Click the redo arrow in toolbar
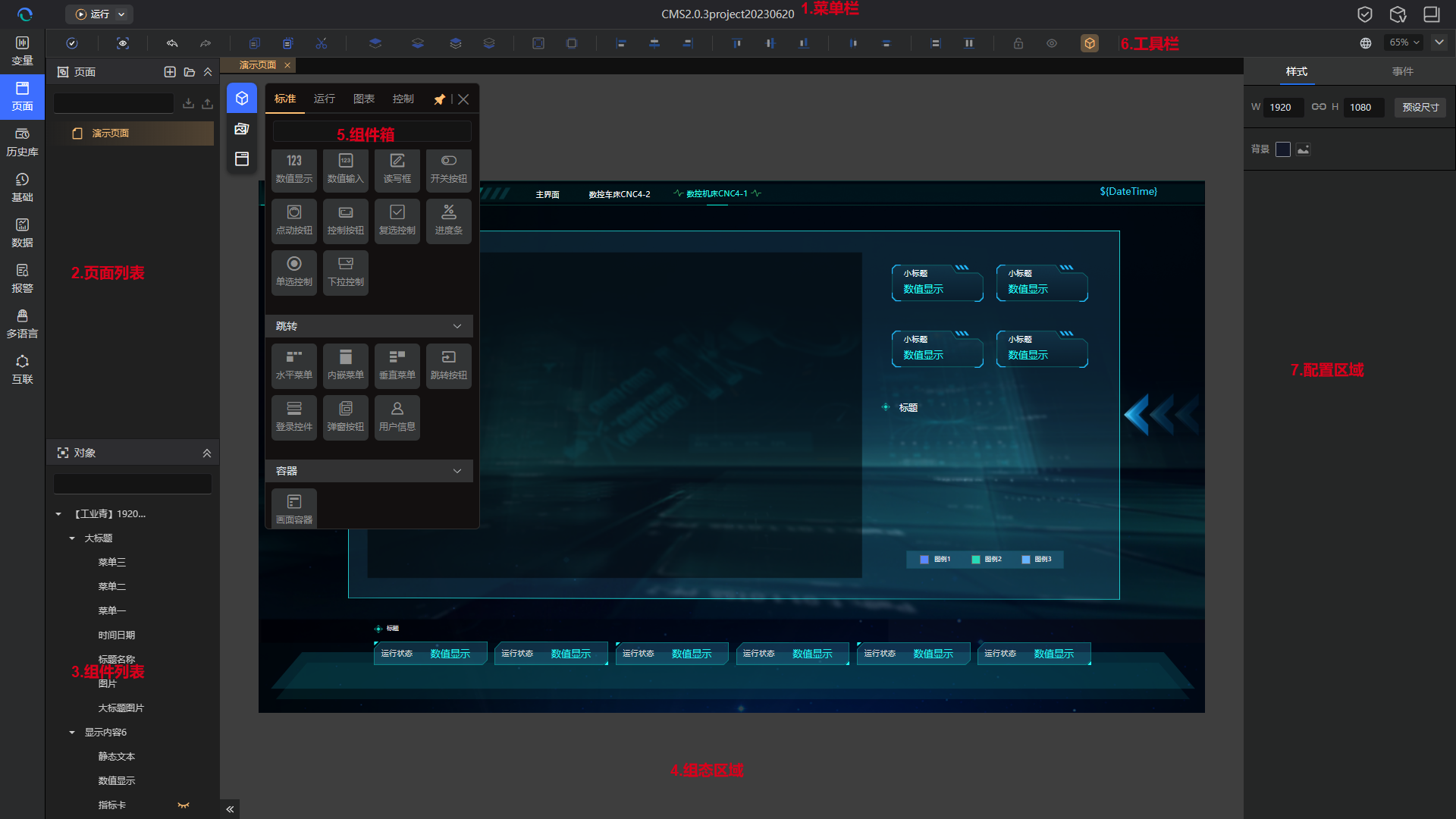The height and width of the screenshot is (819, 1456). coord(206,43)
